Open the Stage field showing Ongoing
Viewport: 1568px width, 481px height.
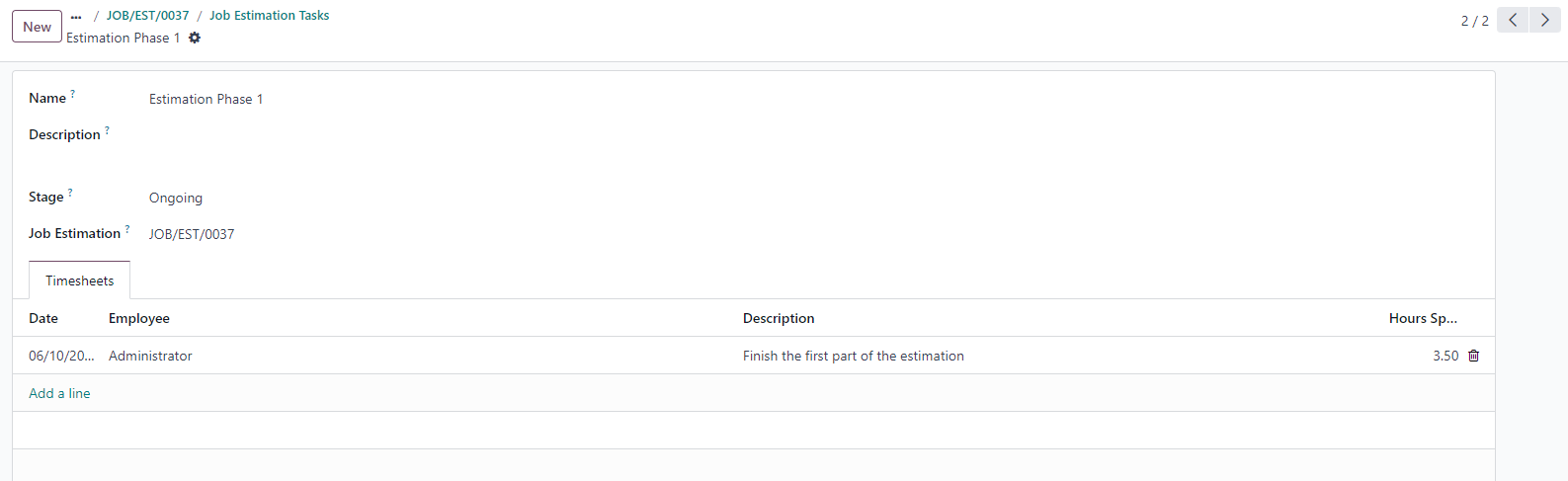[x=176, y=198]
